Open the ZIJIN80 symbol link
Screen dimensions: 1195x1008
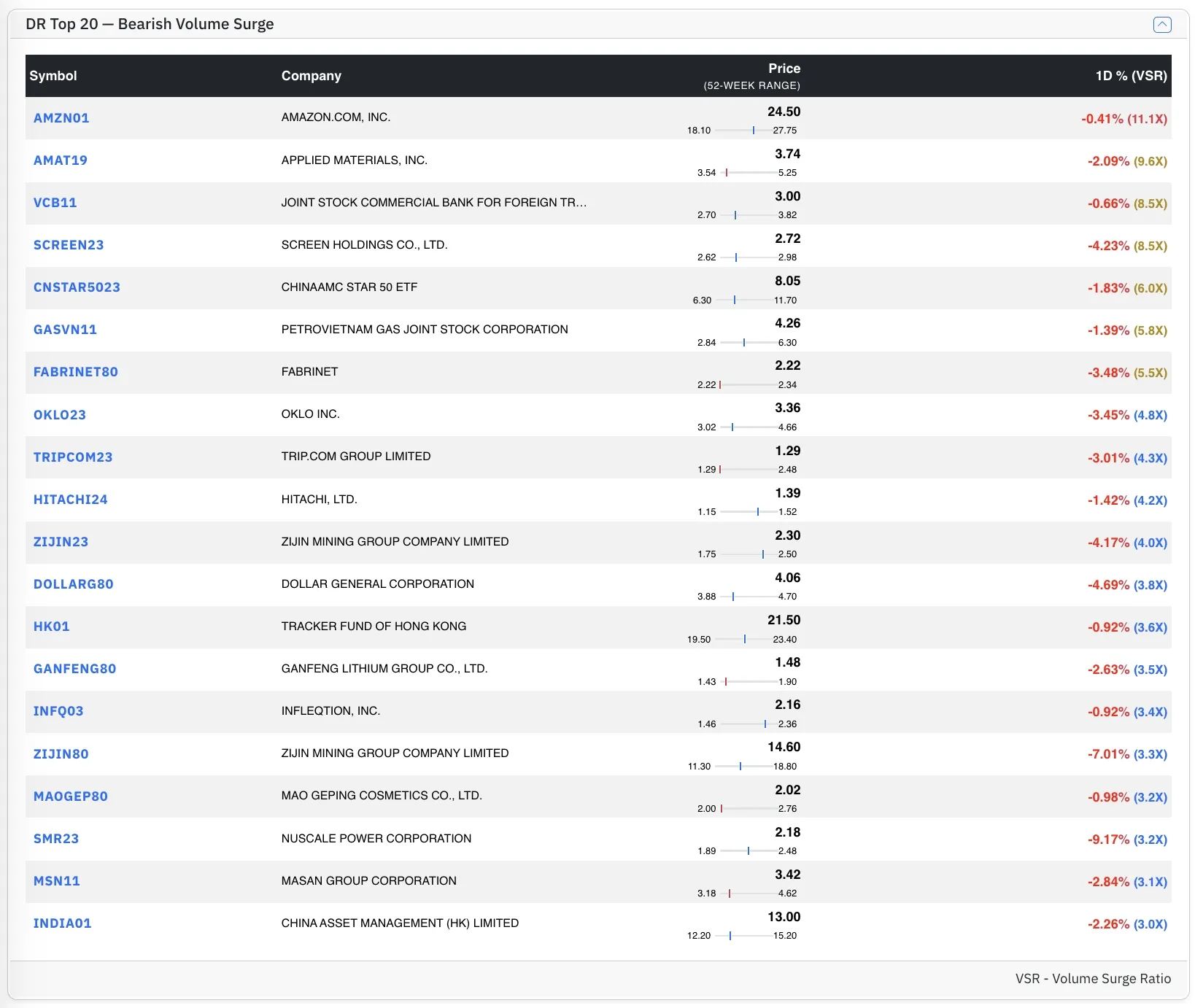coord(61,754)
